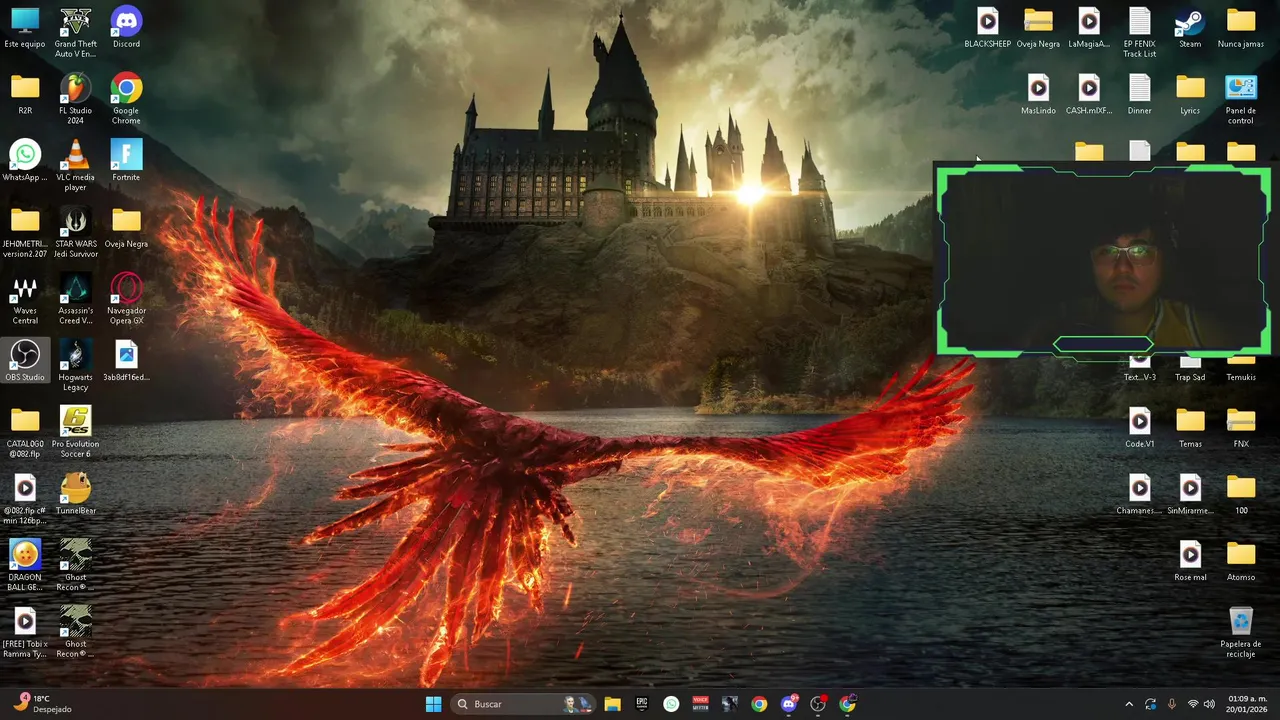This screenshot has width=1280, height=720.
Task: Click the microphone tray icon
Action: pos(1172,704)
